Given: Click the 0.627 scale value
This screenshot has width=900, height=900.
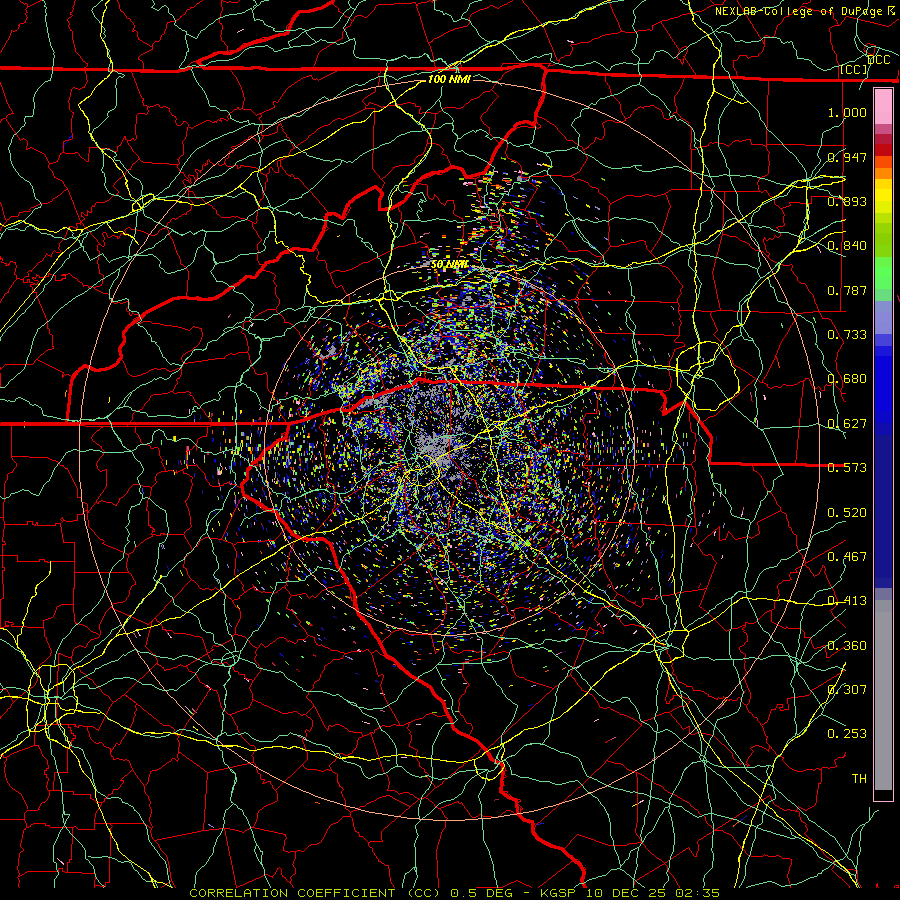Looking at the screenshot, I should (847, 424).
